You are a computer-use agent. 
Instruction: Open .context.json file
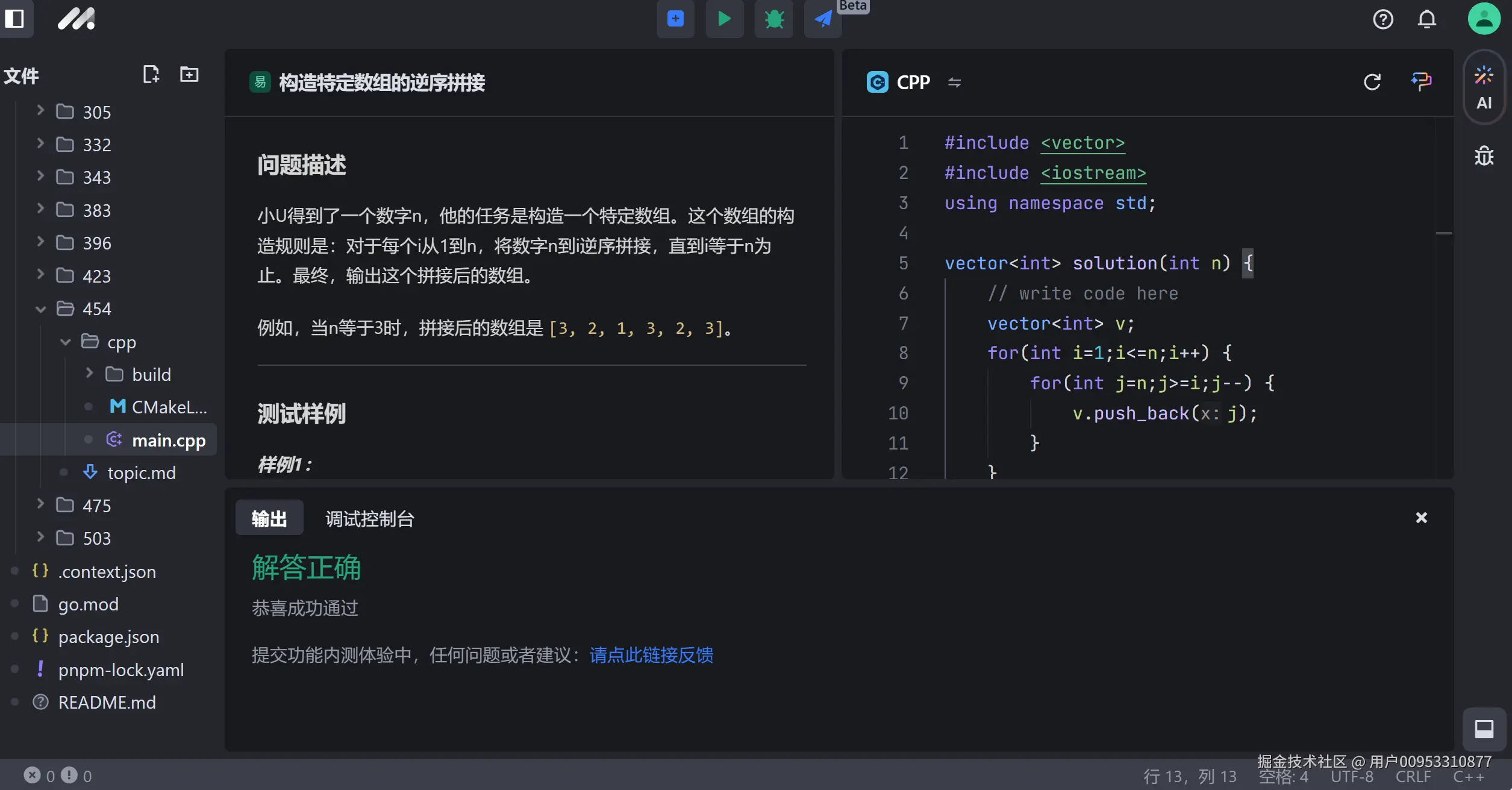[94, 571]
